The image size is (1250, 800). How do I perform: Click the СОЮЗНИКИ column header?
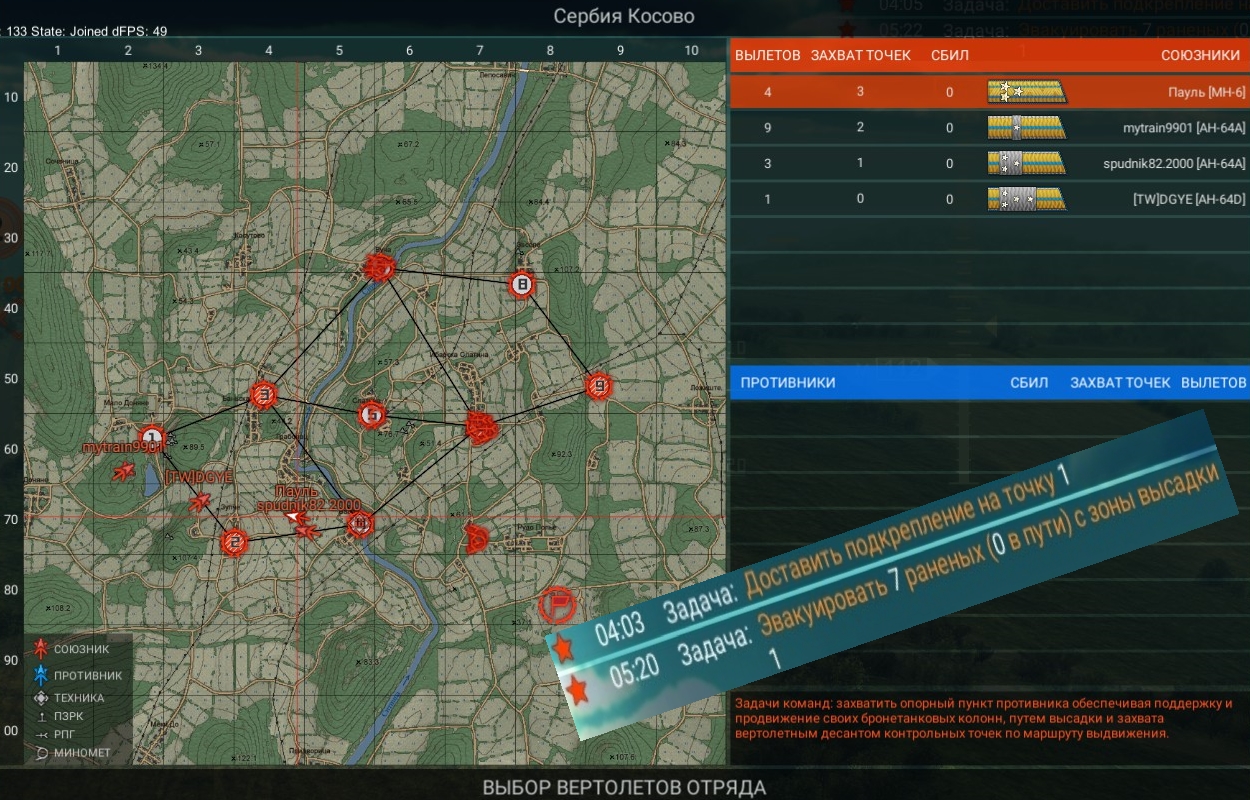click(1200, 55)
